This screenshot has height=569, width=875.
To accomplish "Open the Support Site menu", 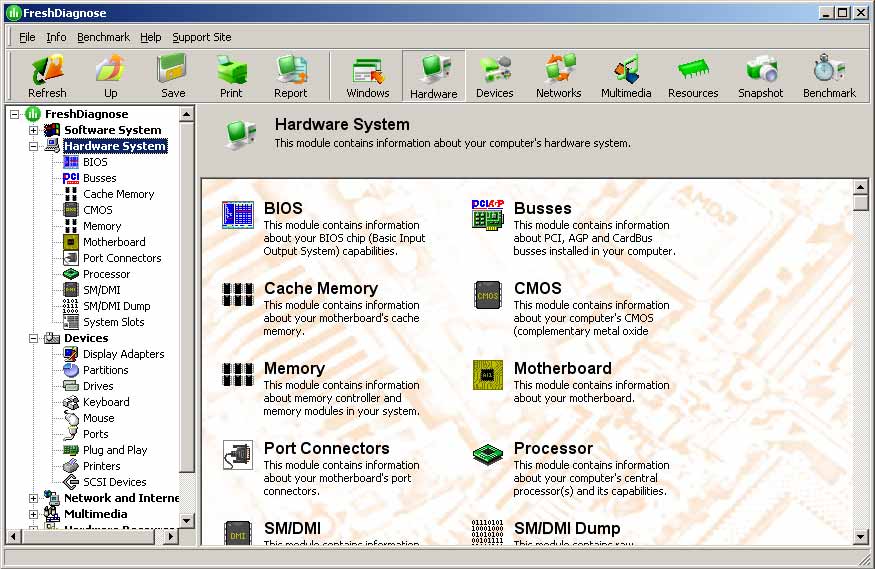I will (x=201, y=37).
